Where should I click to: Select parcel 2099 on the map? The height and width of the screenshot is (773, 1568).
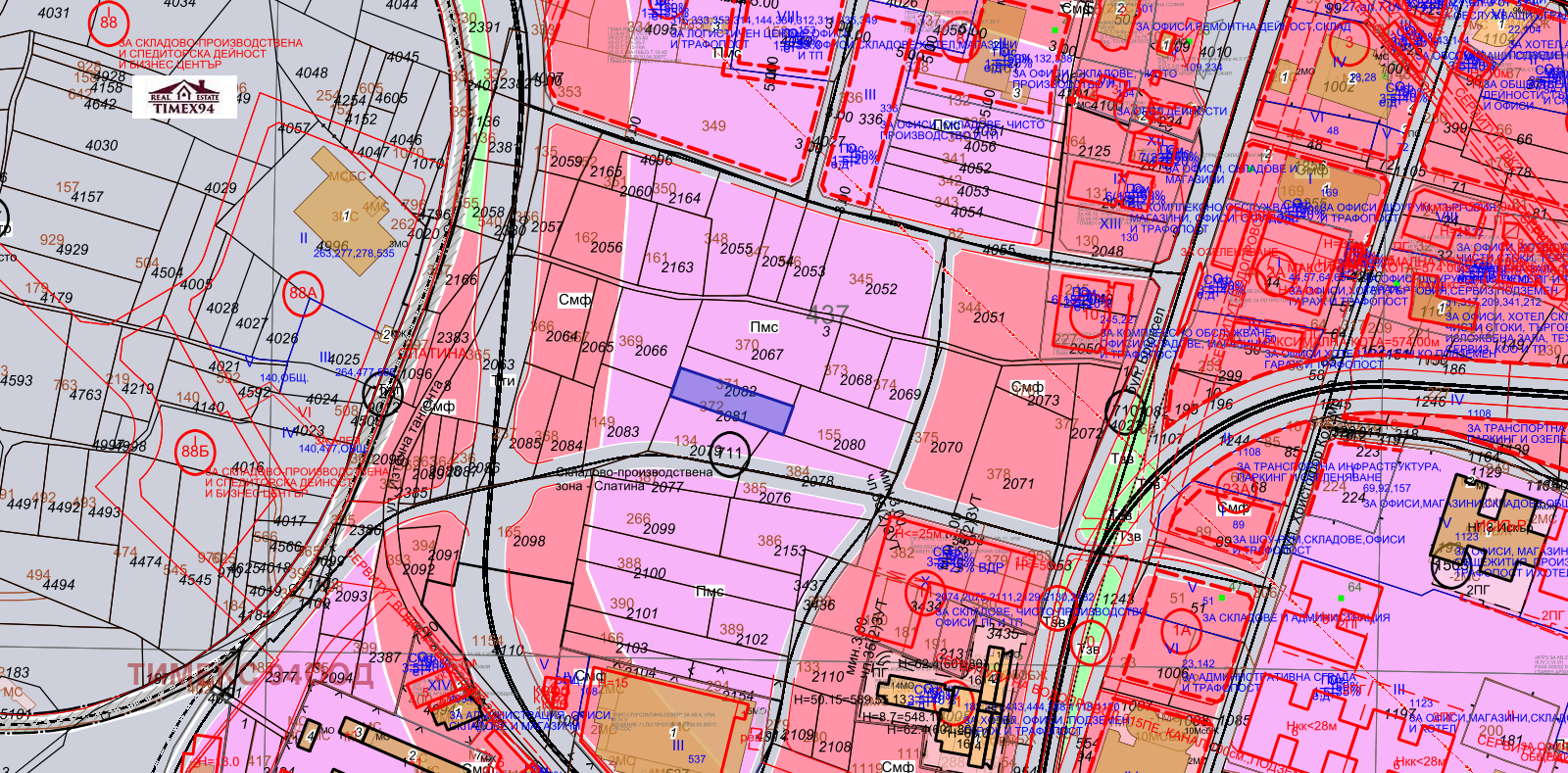point(659,528)
